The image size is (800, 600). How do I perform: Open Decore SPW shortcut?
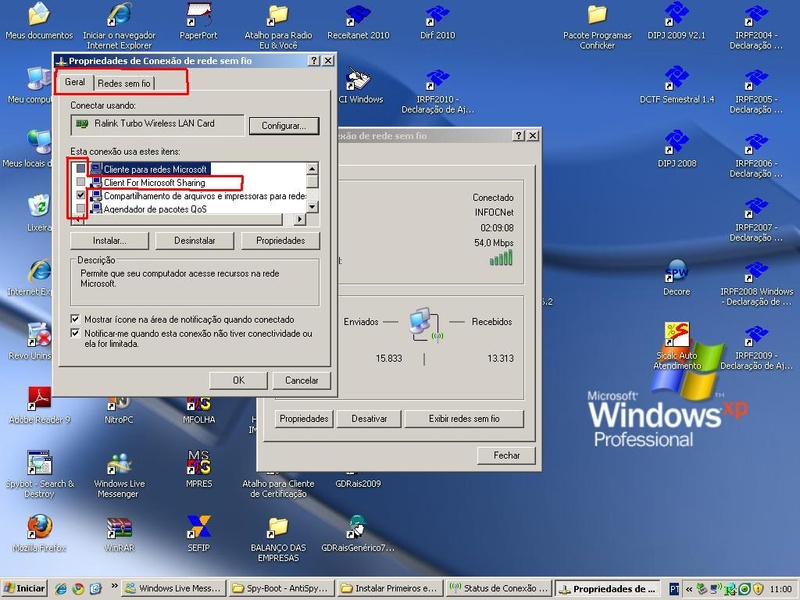677,279
